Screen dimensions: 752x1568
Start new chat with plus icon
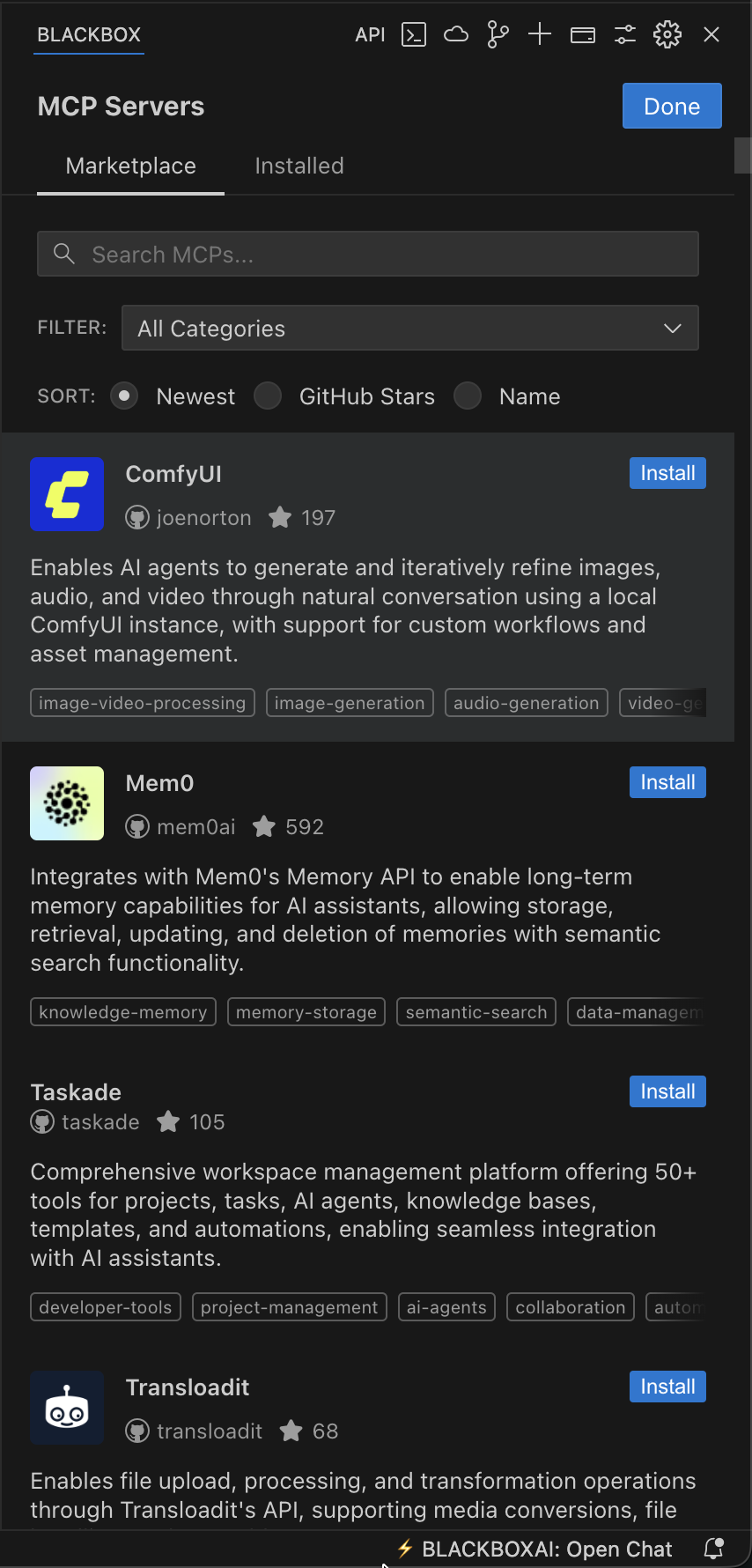pos(540,34)
